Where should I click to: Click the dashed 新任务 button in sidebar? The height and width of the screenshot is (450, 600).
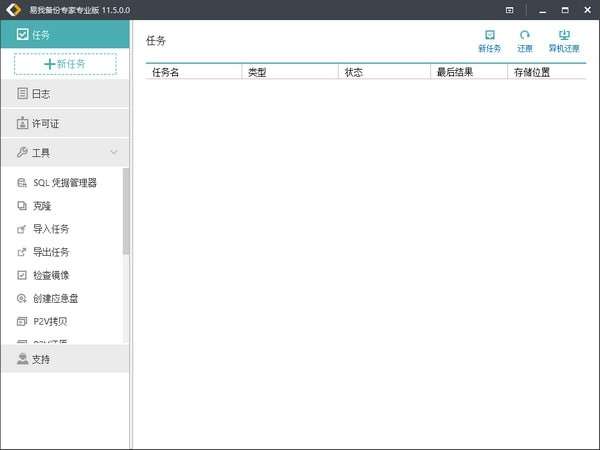click(x=65, y=64)
